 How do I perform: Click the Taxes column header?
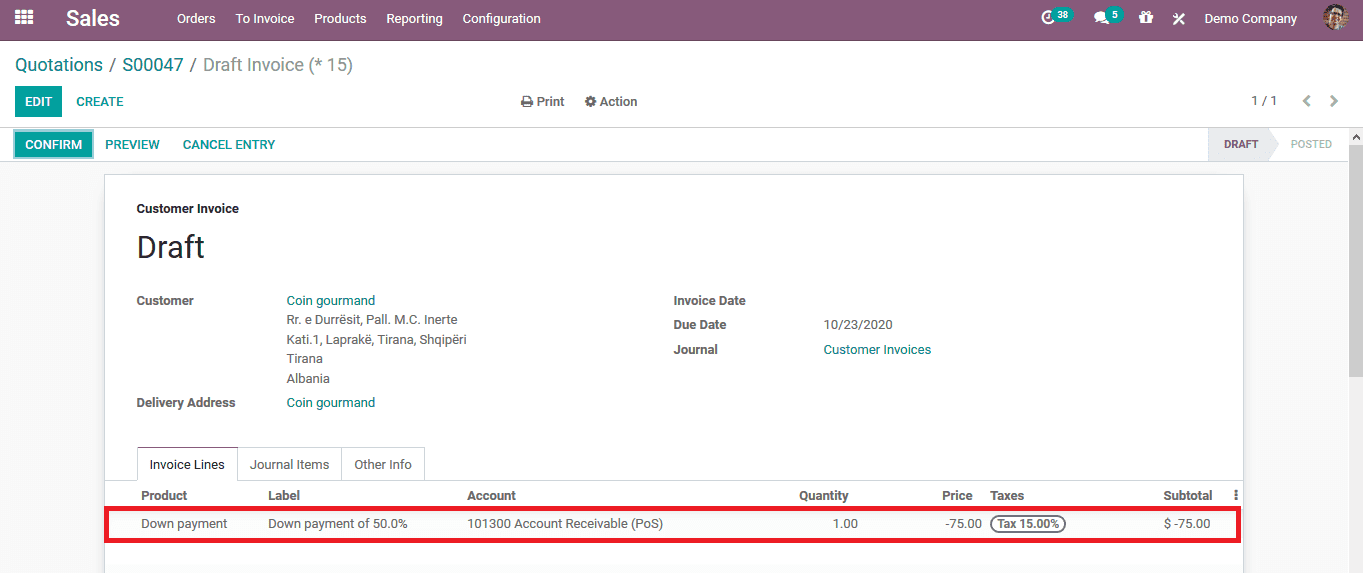(x=1007, y=495)
